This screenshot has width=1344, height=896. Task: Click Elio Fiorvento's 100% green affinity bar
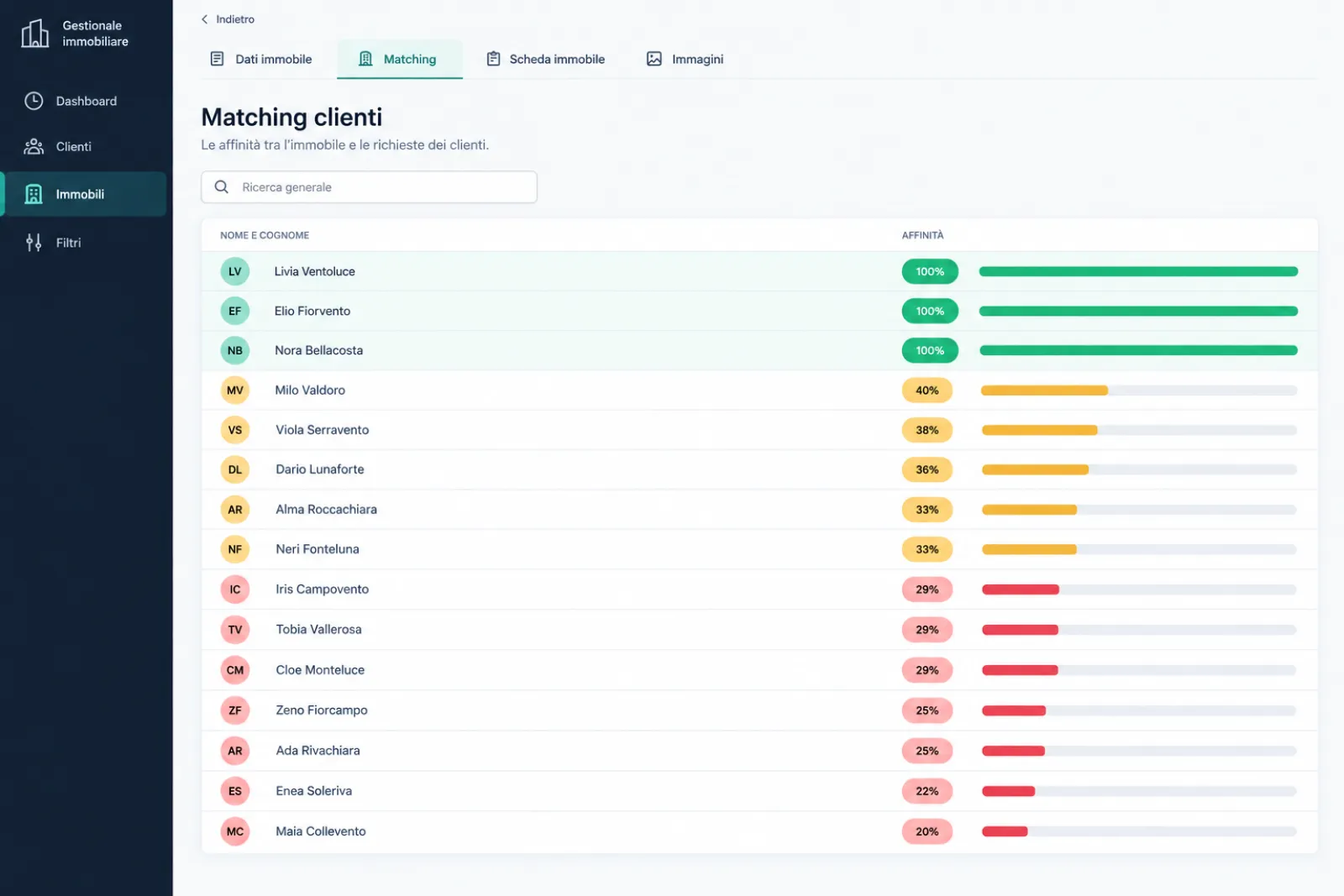tap(1138, 311)
